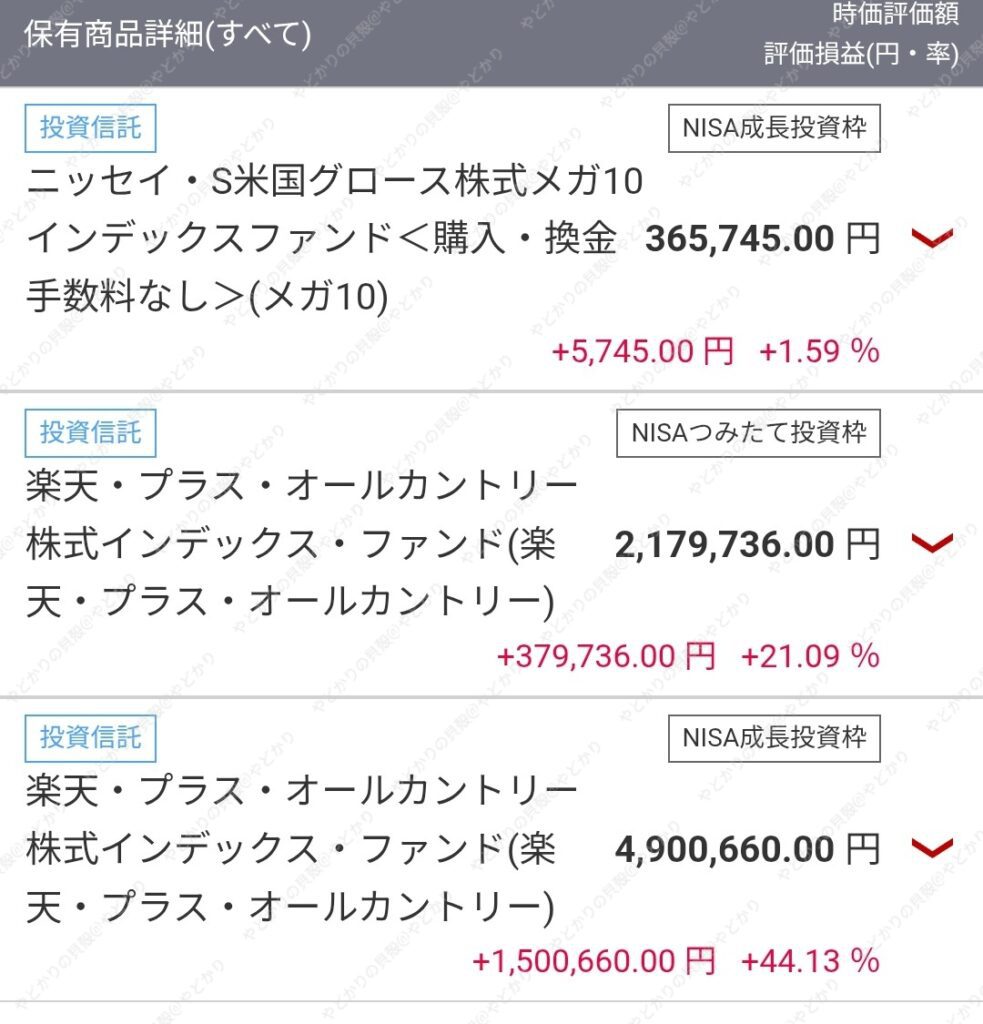
Task: Select the +21.09 % gain rate
Action: [x=810, y=656]
